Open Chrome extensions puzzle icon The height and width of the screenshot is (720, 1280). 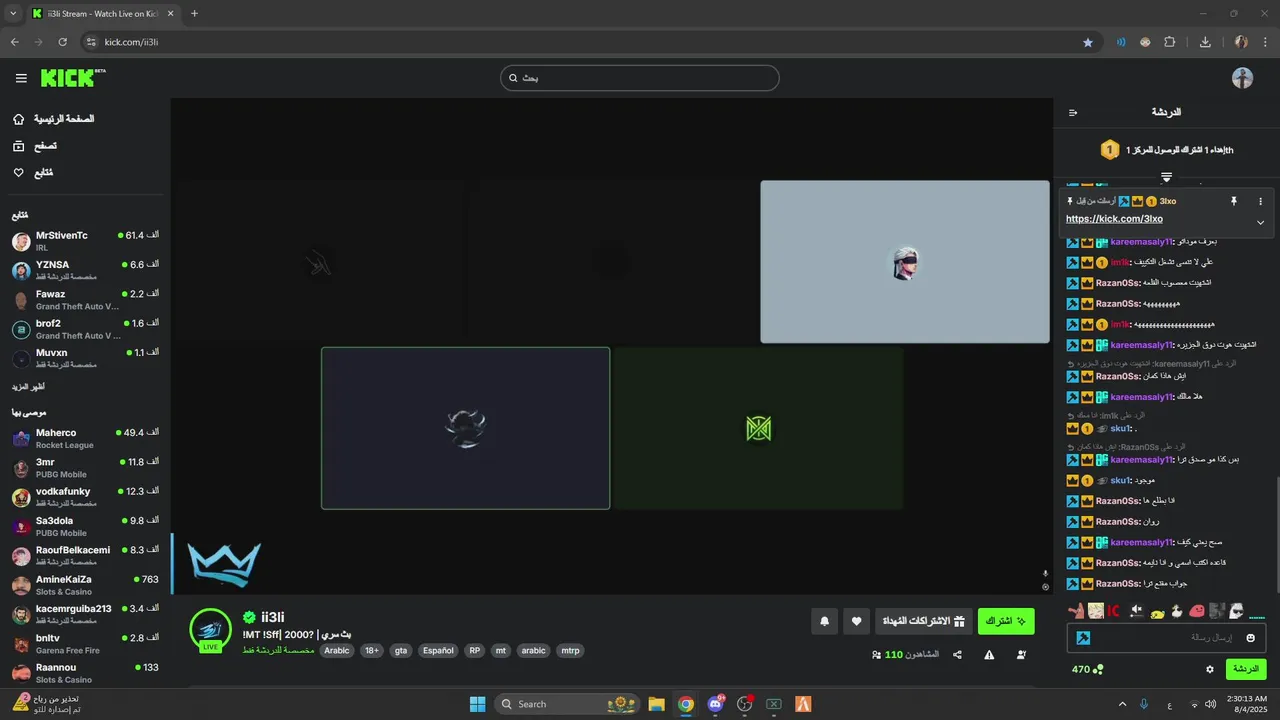pyautogui.click(x=1170, y=42)
